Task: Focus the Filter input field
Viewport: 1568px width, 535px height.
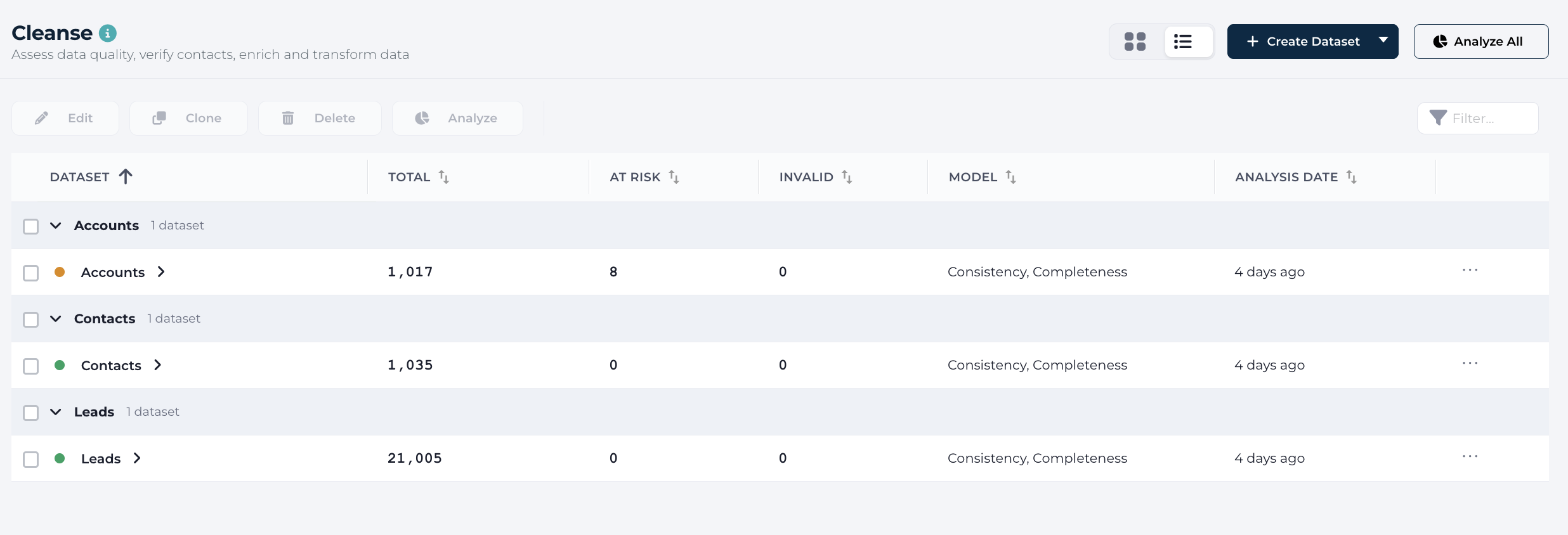Action: coord(1484,119)
